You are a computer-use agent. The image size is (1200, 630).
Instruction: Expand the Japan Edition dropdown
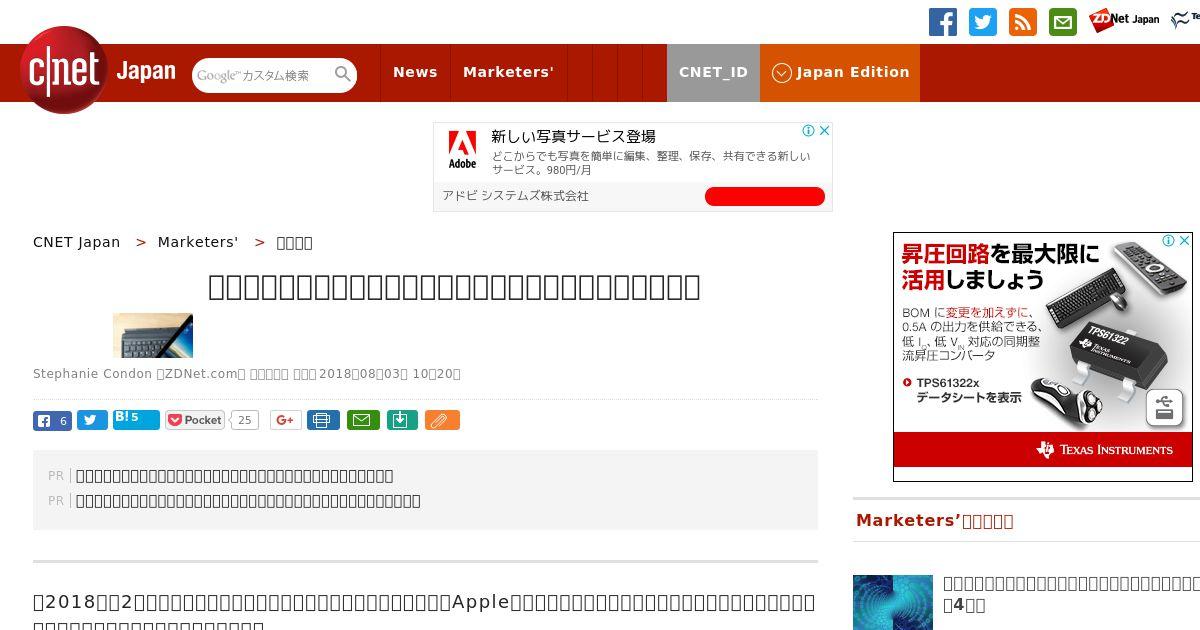pyautogui.click(x=840, y=72)
